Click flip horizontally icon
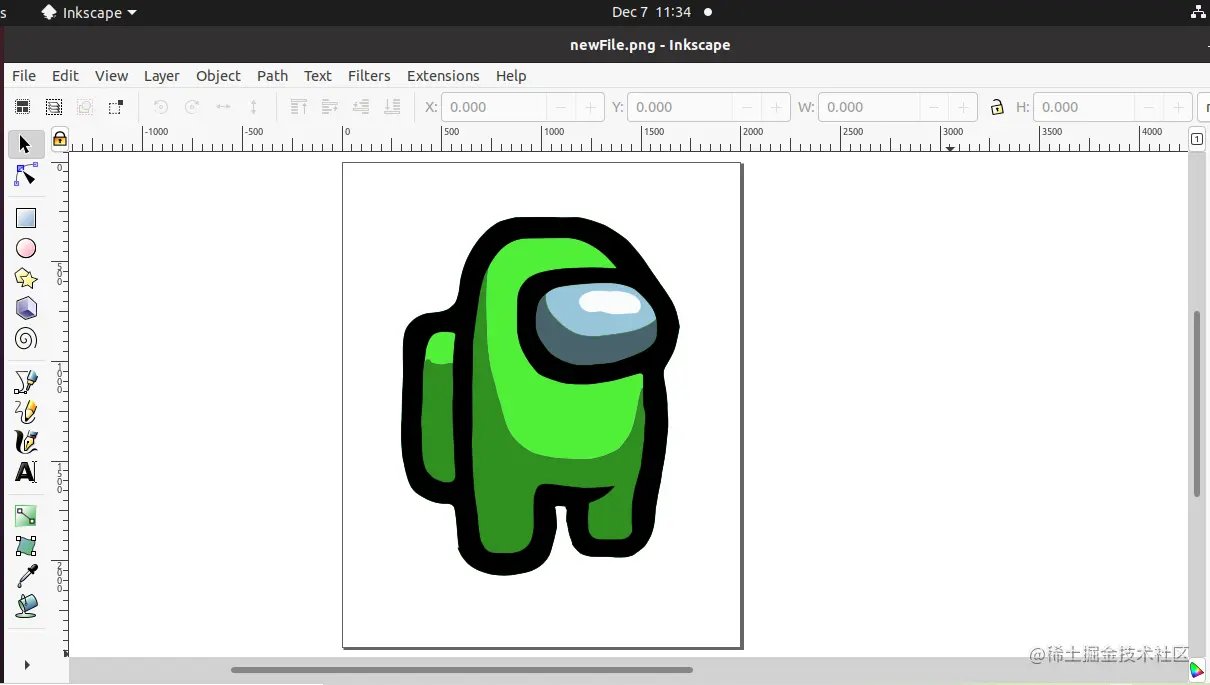 [223, 107]
